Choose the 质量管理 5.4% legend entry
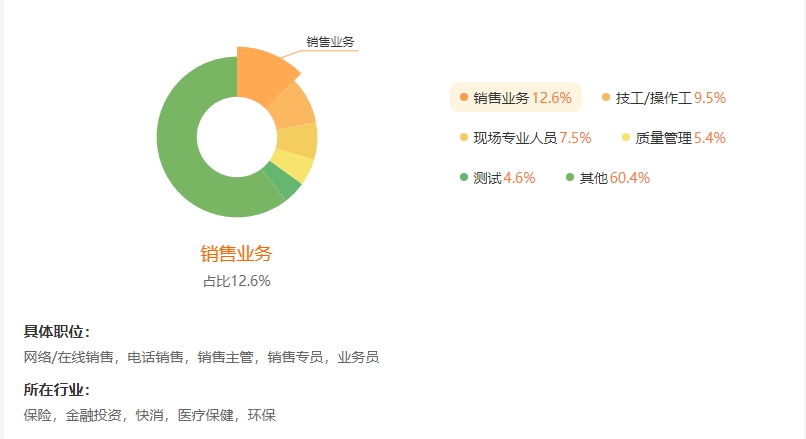The width and height of the screenshot is (806, 439). click(673, 137)
